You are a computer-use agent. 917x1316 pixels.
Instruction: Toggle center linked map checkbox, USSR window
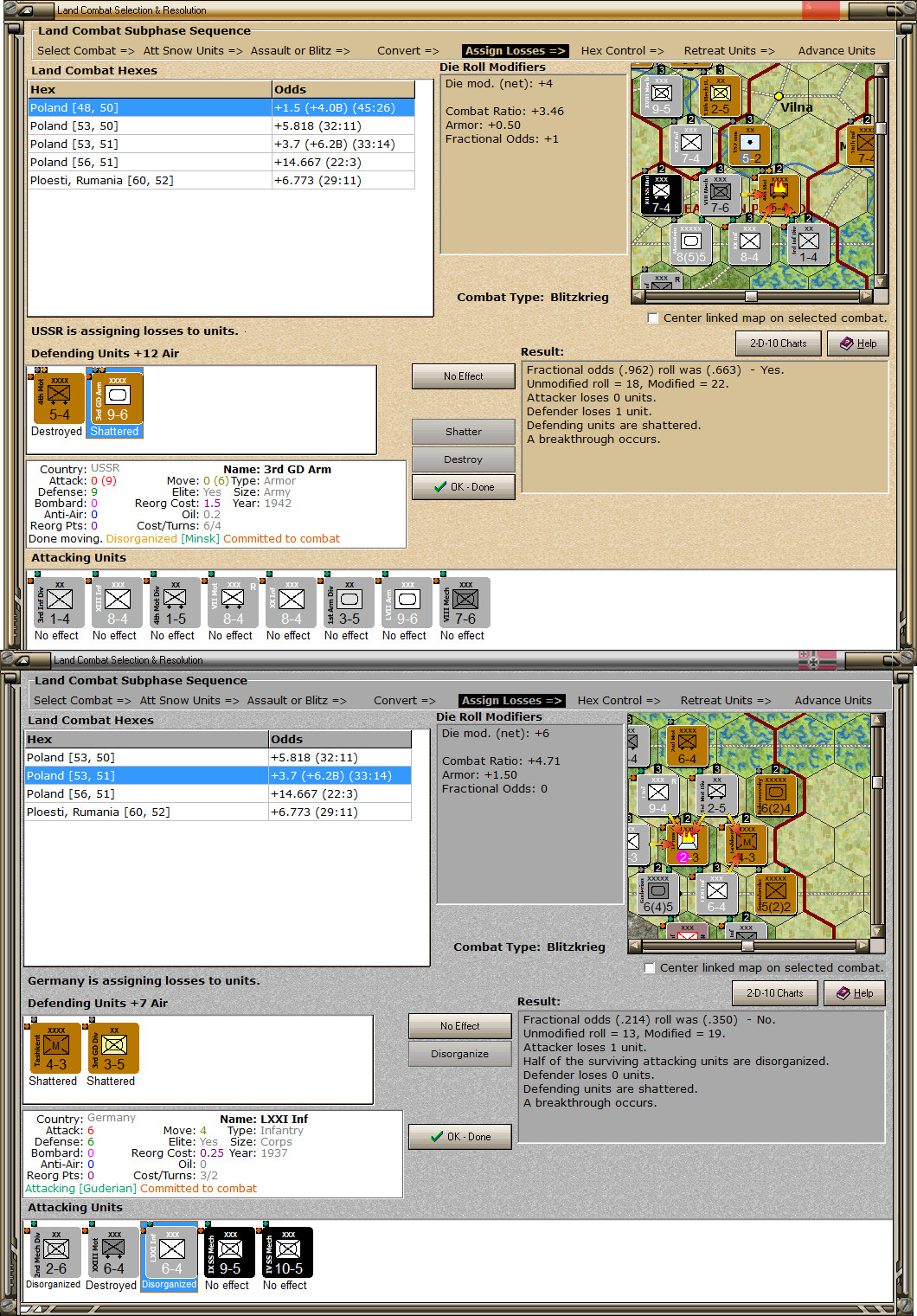click(653, 318)
